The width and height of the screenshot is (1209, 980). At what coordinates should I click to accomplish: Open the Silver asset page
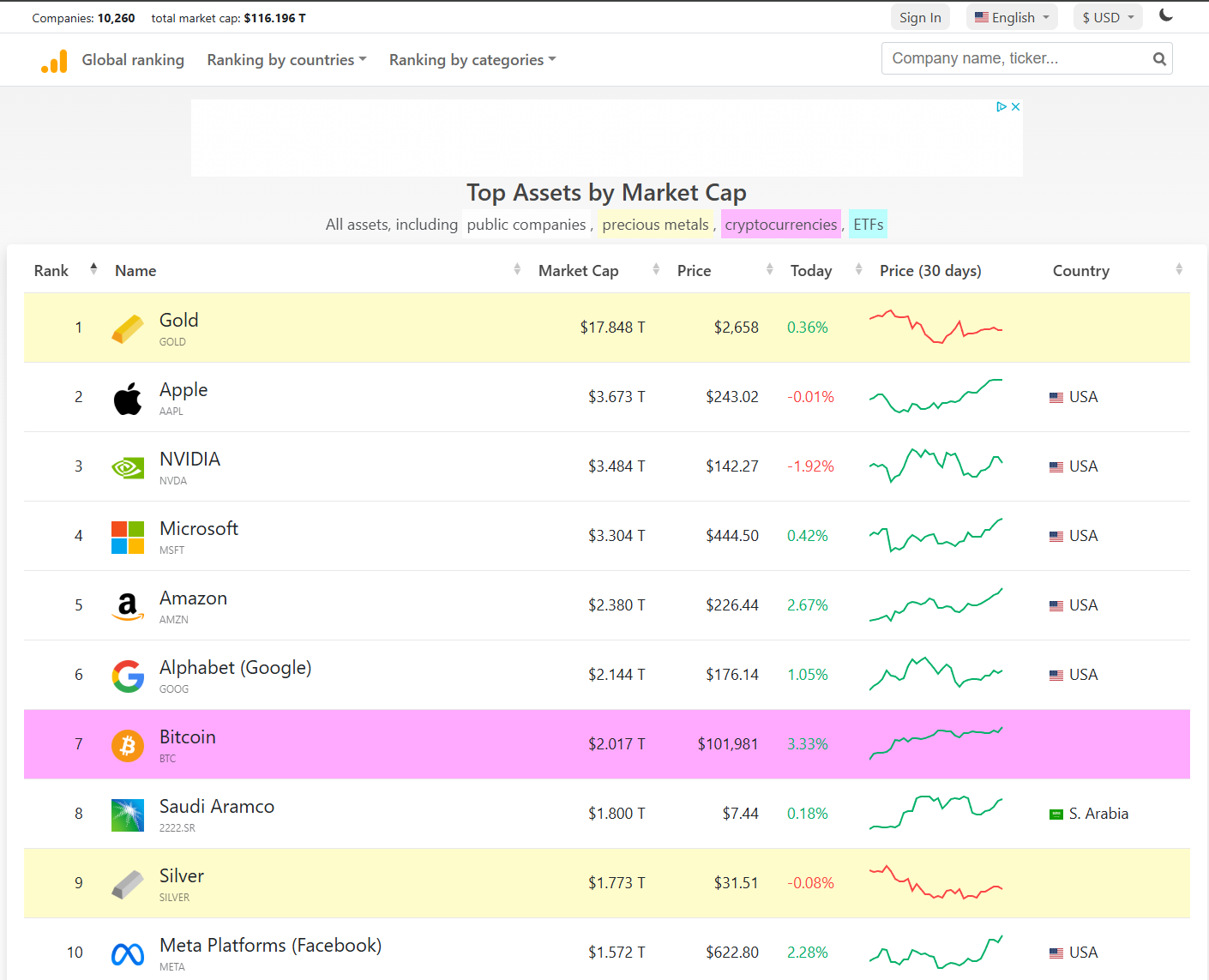[x=182, y=876]
